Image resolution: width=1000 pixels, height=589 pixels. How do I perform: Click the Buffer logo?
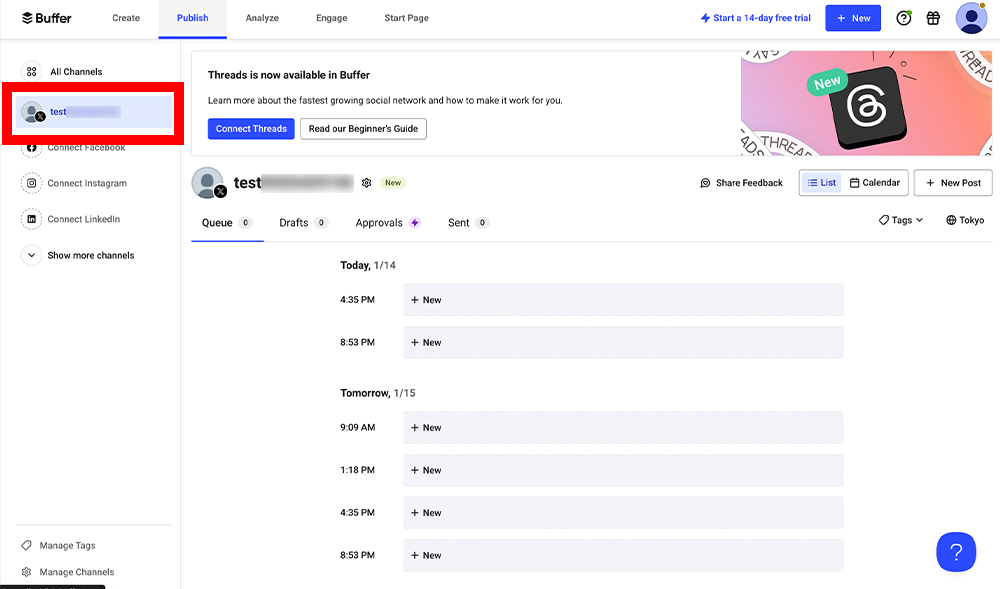pyautogui.click(x=47, y=18)
